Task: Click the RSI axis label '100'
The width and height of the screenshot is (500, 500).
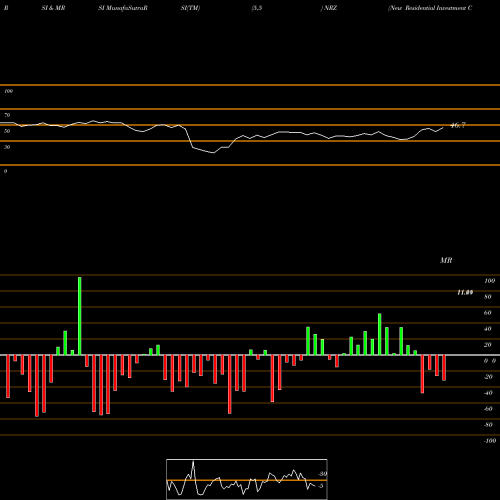Action: coord(8,91)
